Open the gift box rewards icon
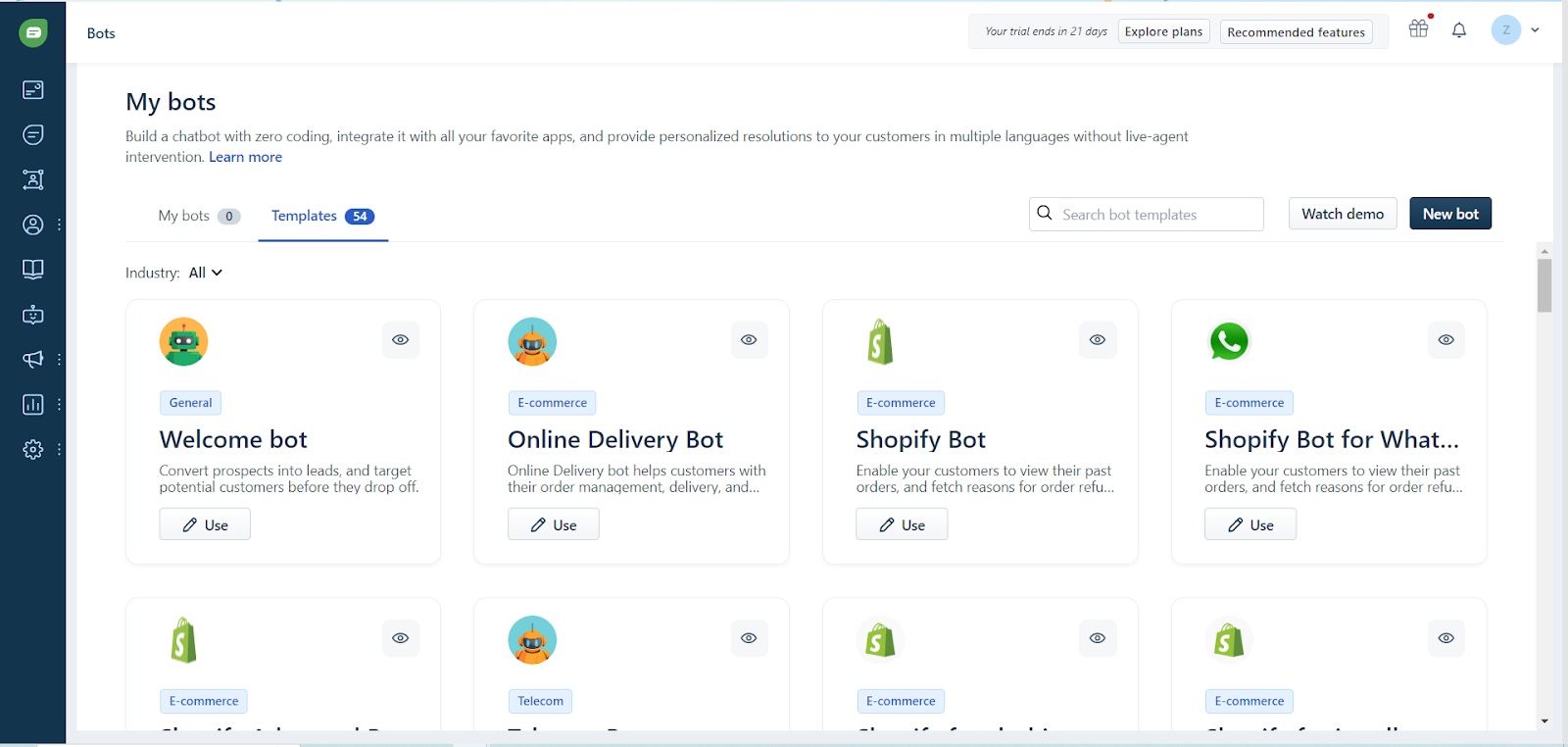The height and width of the screenshot is (747, 1568). (x=1418, y=29)
